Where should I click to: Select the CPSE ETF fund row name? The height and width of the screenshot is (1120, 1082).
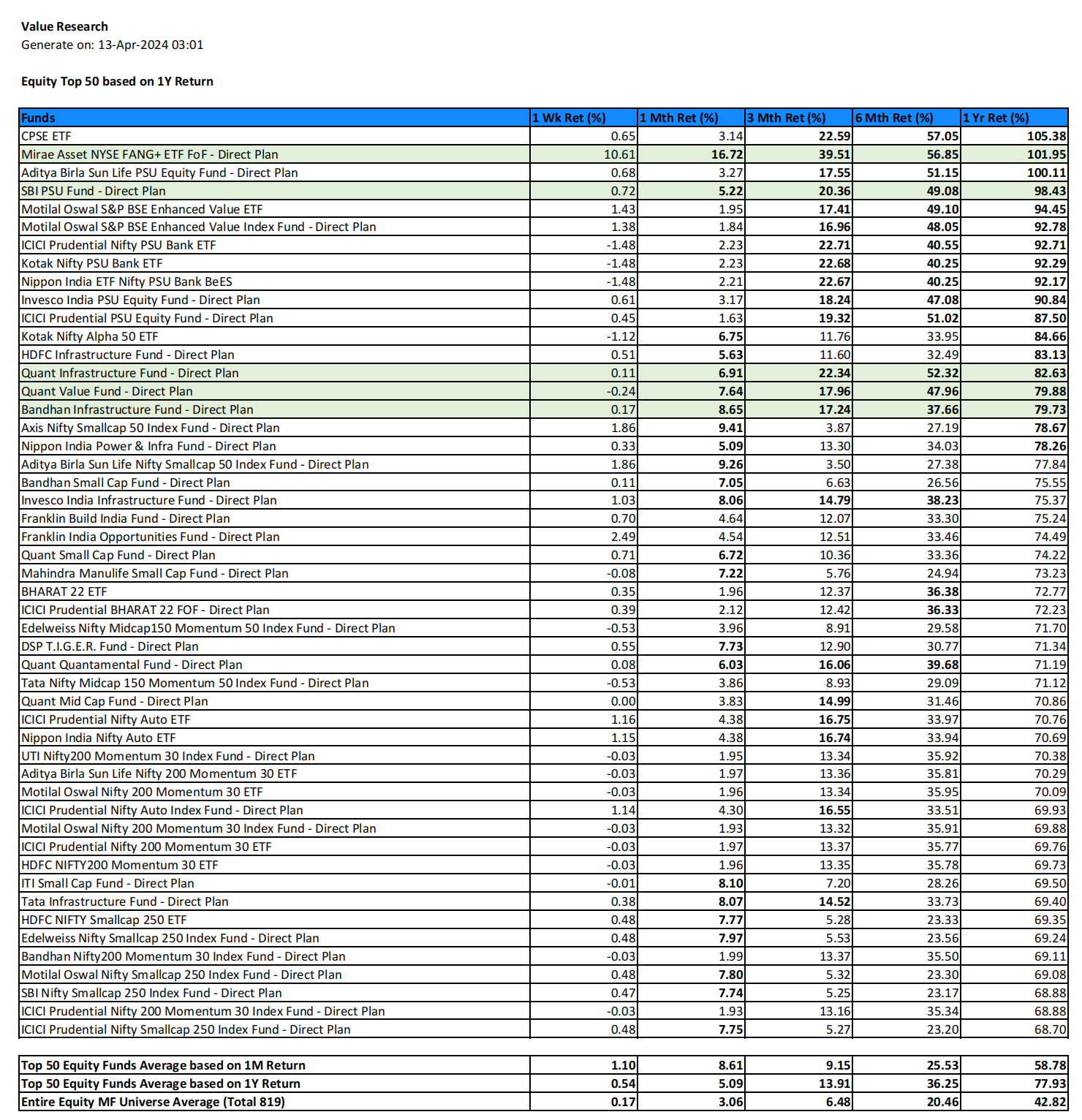click(x=46, y=136)
